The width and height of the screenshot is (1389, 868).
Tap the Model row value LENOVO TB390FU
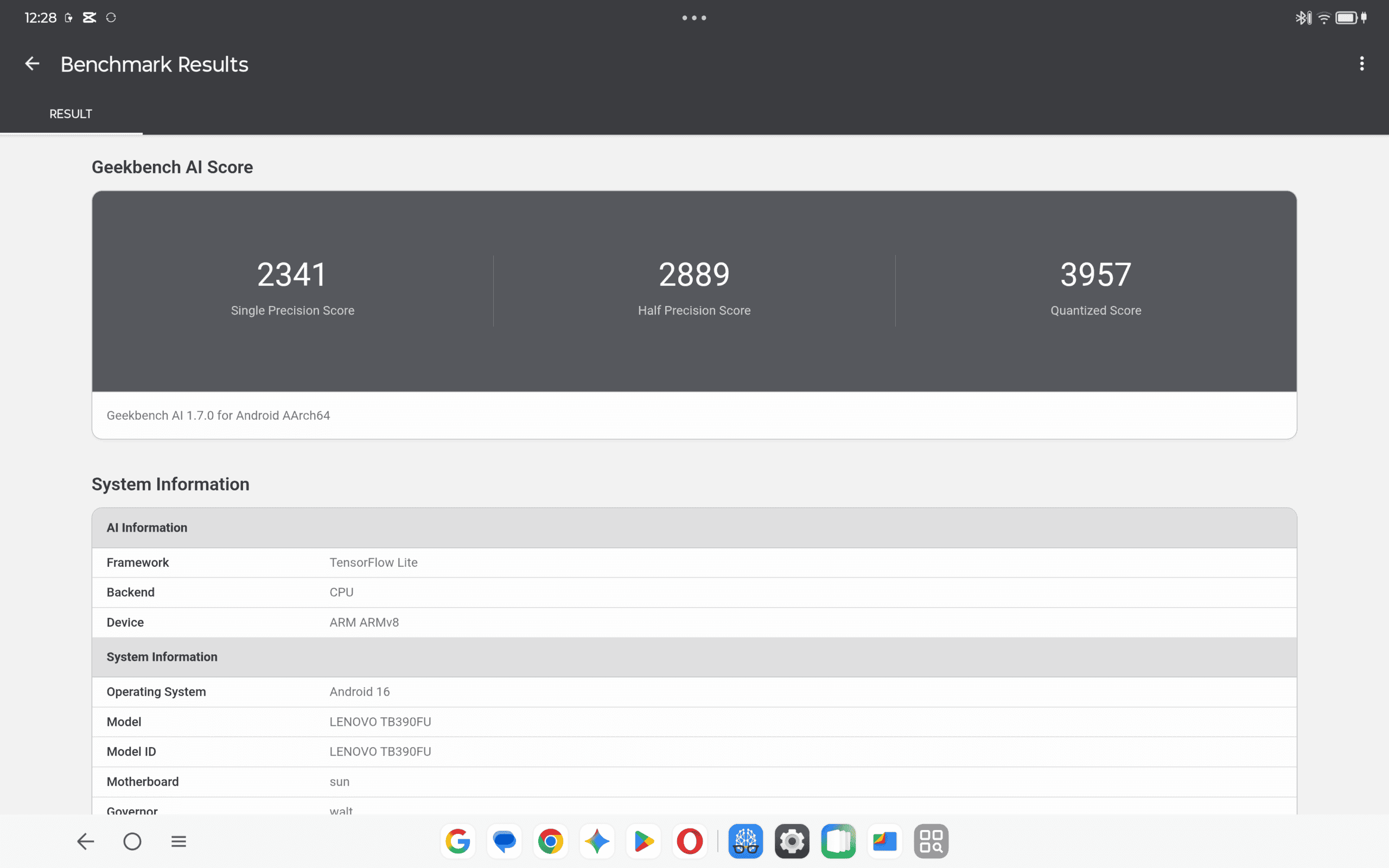(380, 722)
